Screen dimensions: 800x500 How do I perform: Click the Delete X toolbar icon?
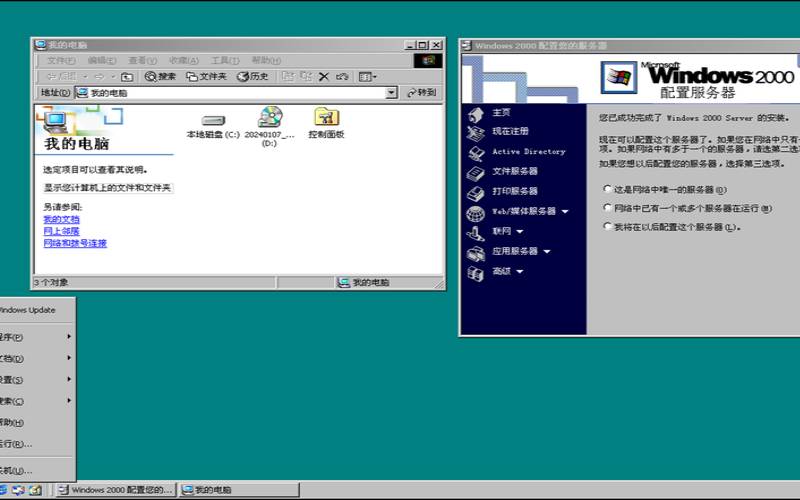coord(323,77)
